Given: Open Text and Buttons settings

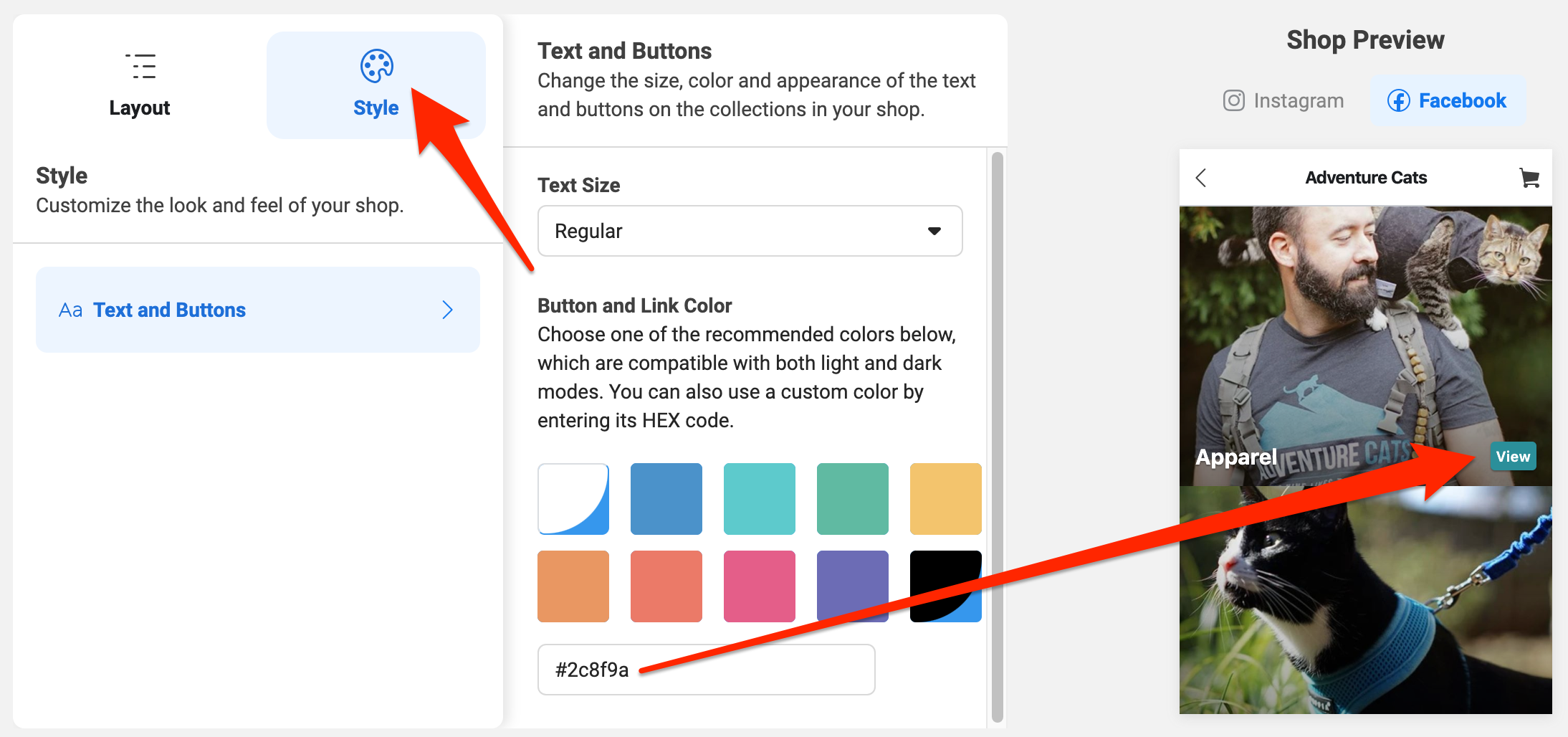Looking at the screenshot, I should click(258, 310).
